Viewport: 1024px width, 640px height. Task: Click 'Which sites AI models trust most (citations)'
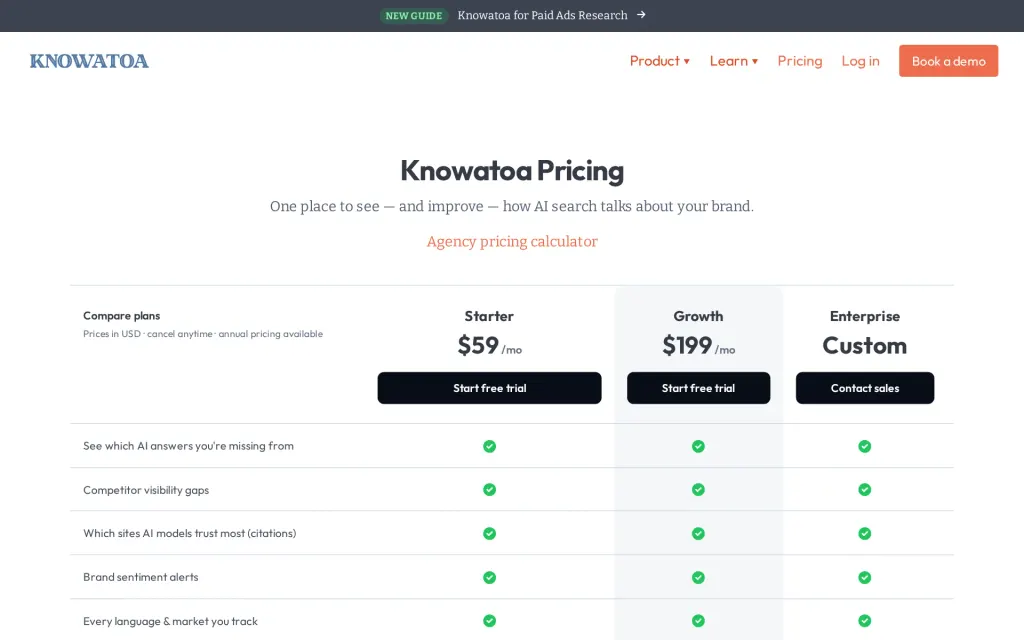click(189, 534)
